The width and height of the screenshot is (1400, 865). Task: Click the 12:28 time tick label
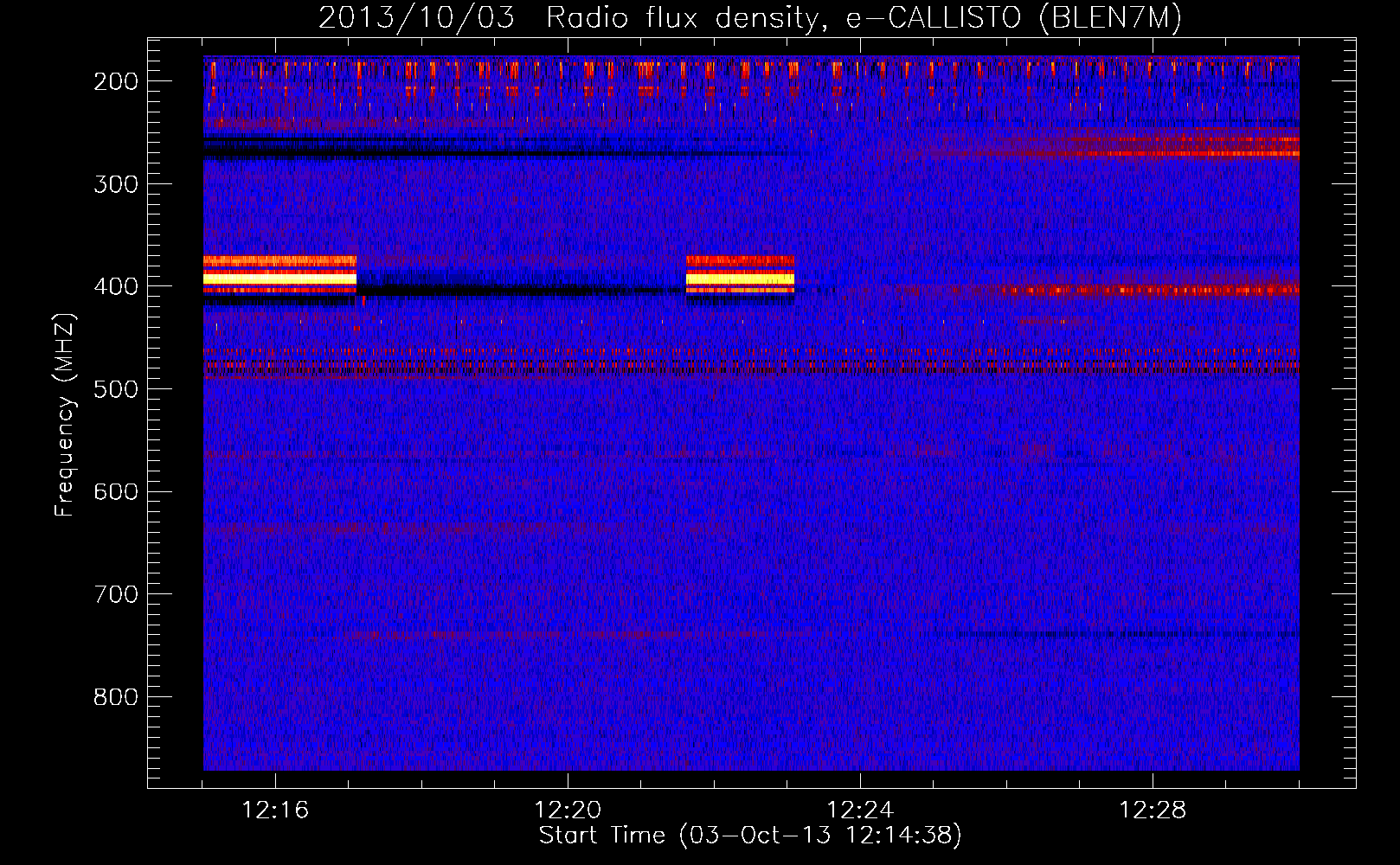point(1153,811)
